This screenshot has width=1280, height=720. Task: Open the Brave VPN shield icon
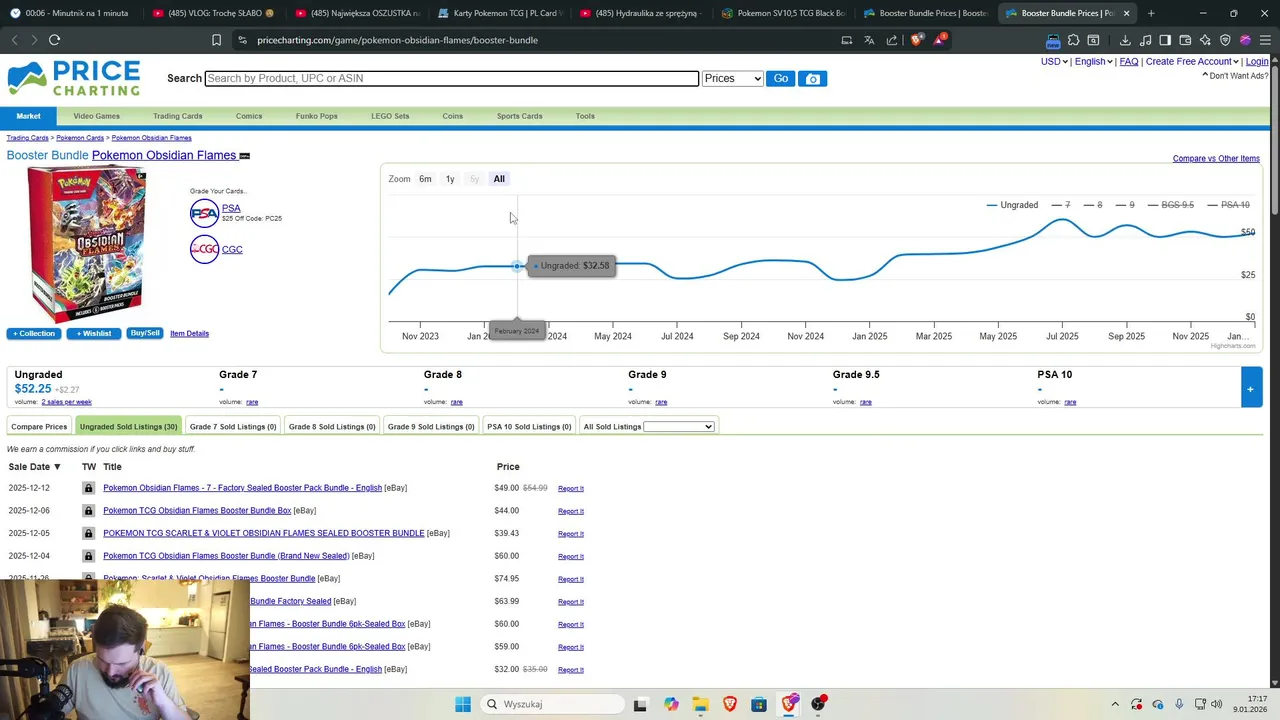tap(1225, 40)
